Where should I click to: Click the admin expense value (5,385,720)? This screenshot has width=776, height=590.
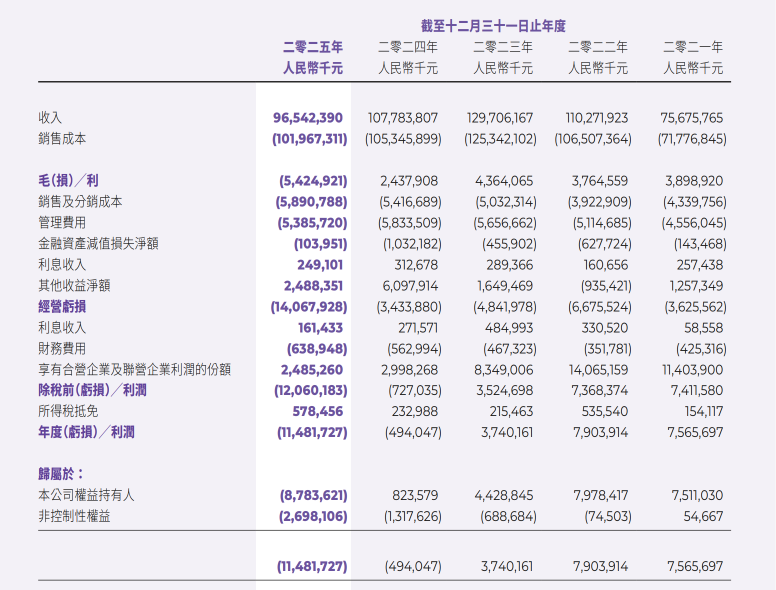[312, 223]
